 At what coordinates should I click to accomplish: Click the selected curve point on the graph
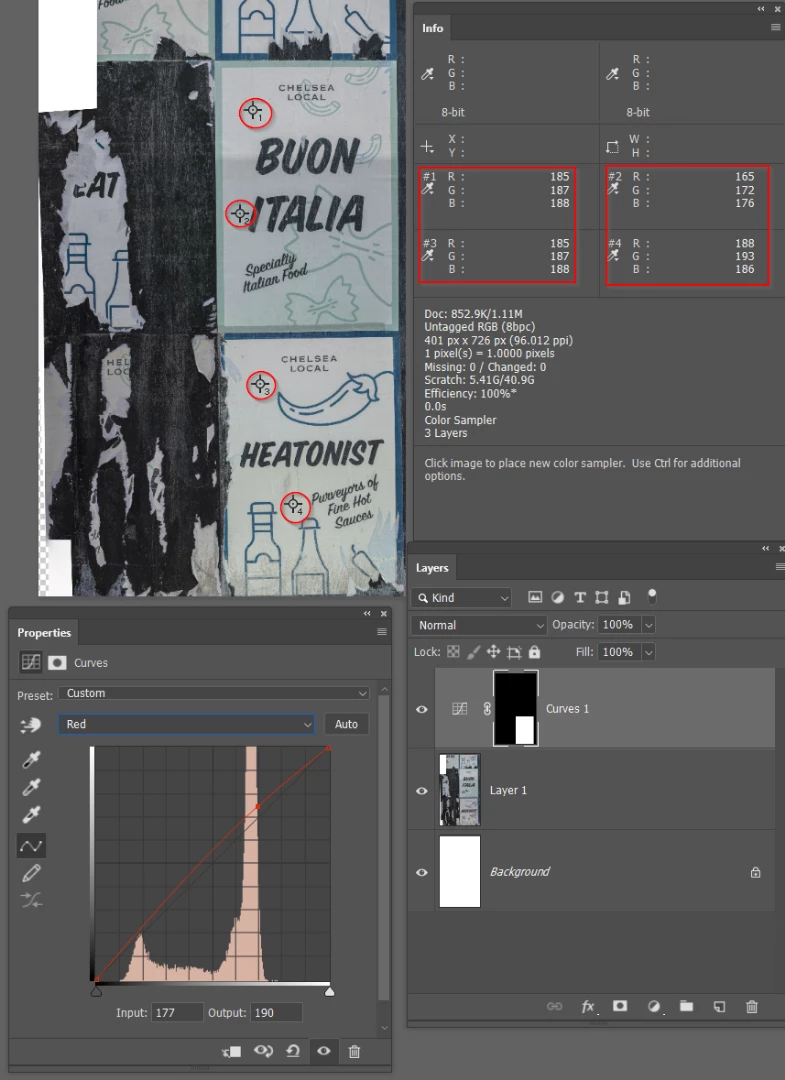click(x=258, y=806)
